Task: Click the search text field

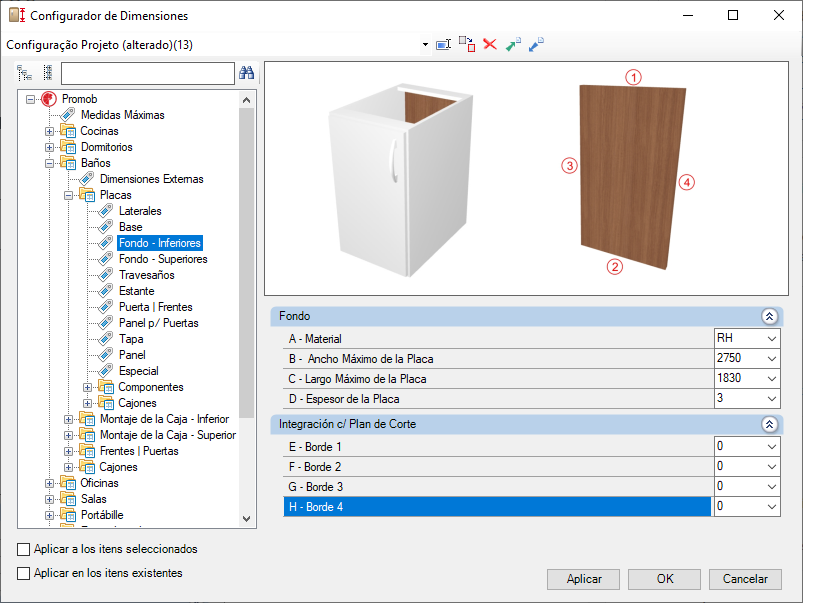Action: click(x=148, y=73)
